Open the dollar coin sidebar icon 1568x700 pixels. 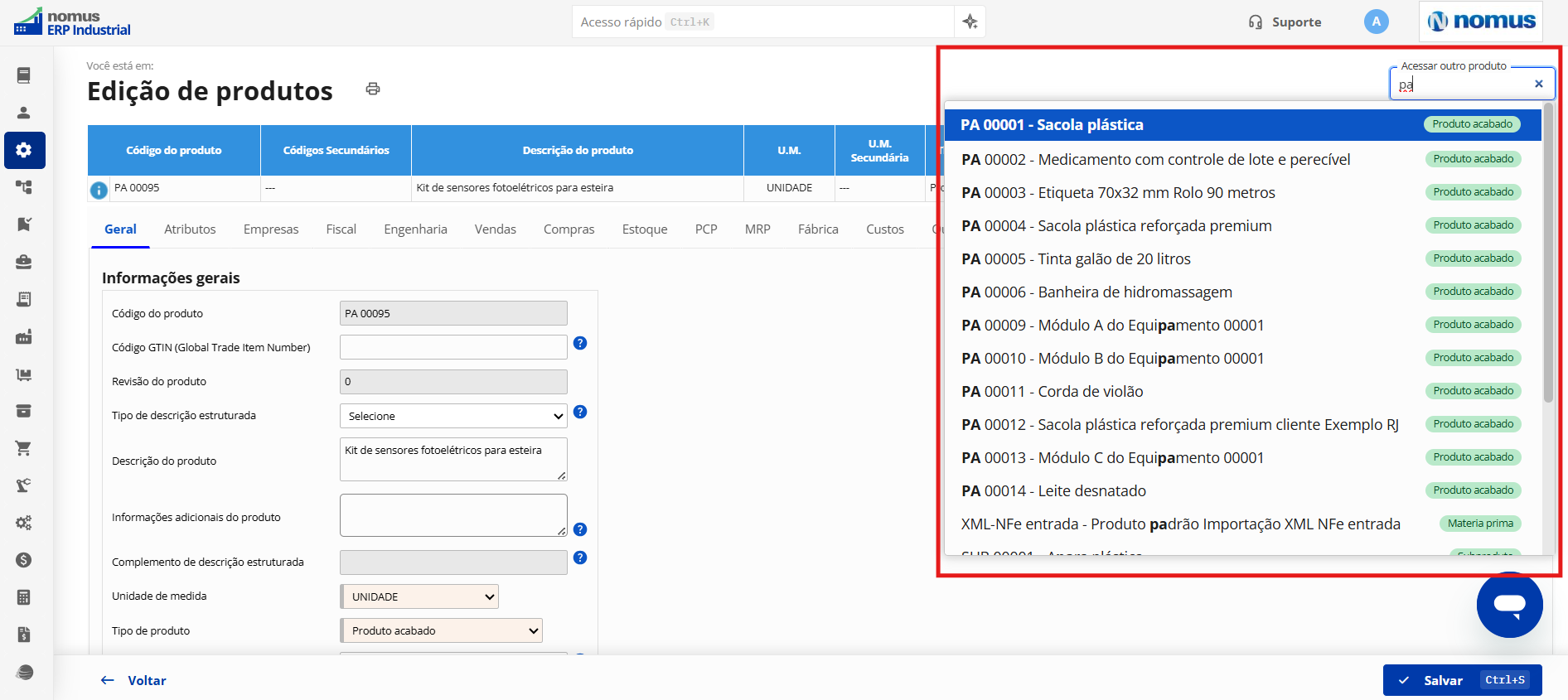pos(24,560)
